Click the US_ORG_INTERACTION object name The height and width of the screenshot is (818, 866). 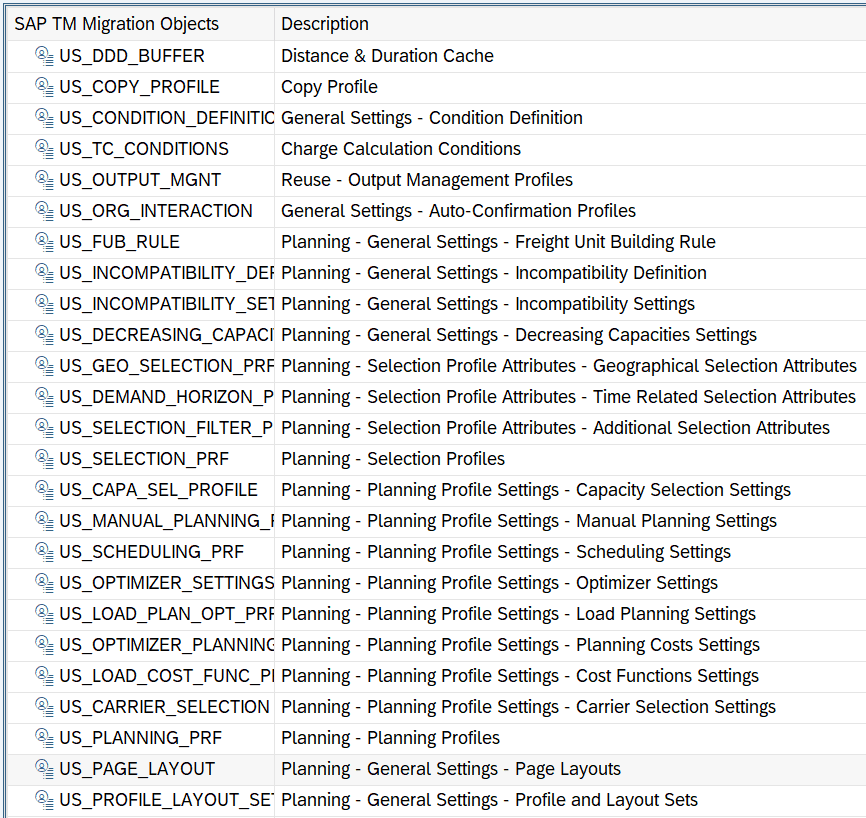(x=156, y=210)
